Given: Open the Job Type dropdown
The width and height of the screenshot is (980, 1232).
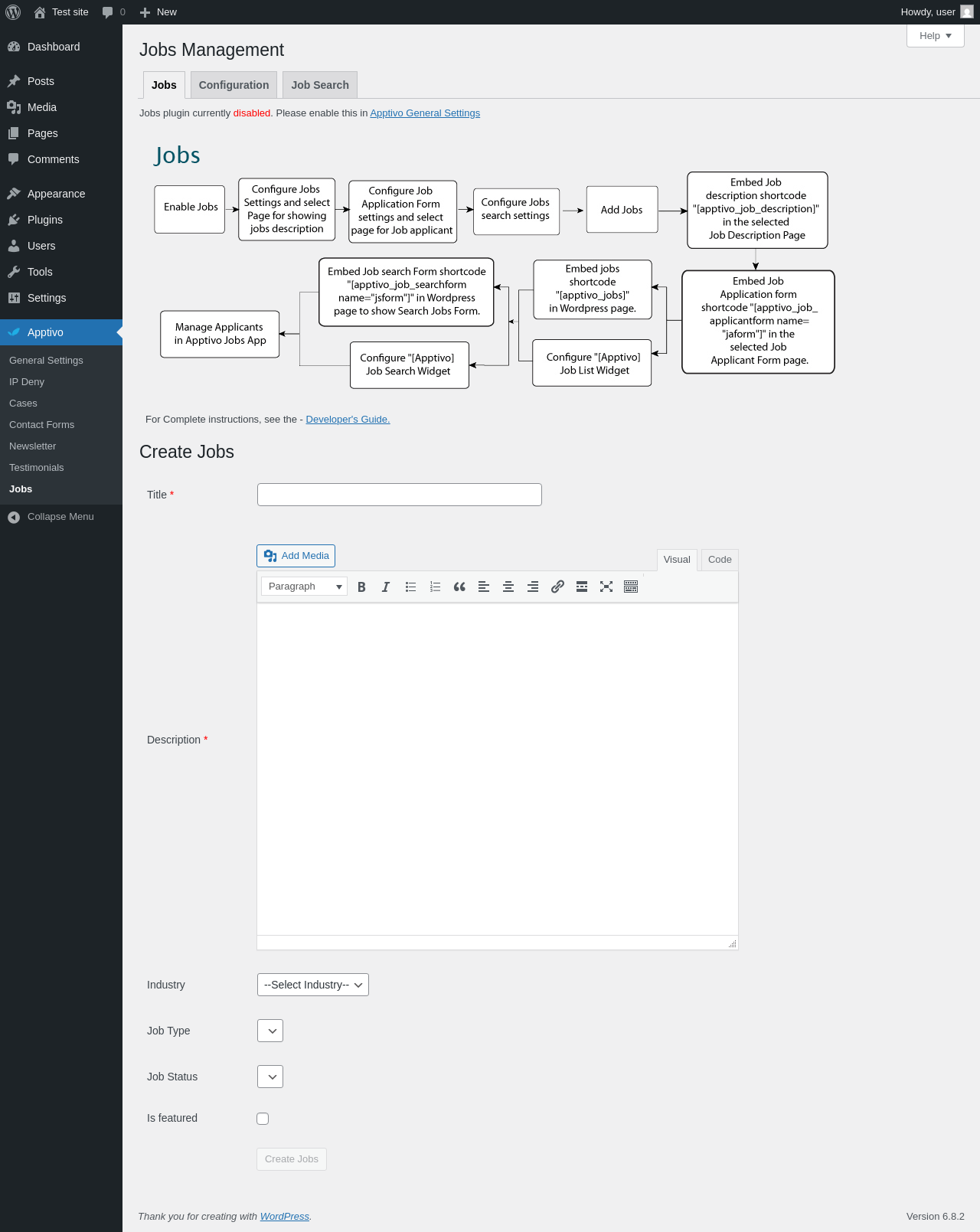Looking at the screenshot, I should pos(270,1031).
